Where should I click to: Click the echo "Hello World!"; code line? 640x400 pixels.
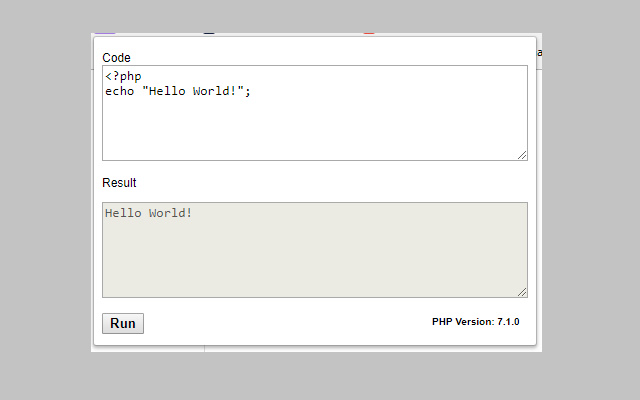coord(178,91)
